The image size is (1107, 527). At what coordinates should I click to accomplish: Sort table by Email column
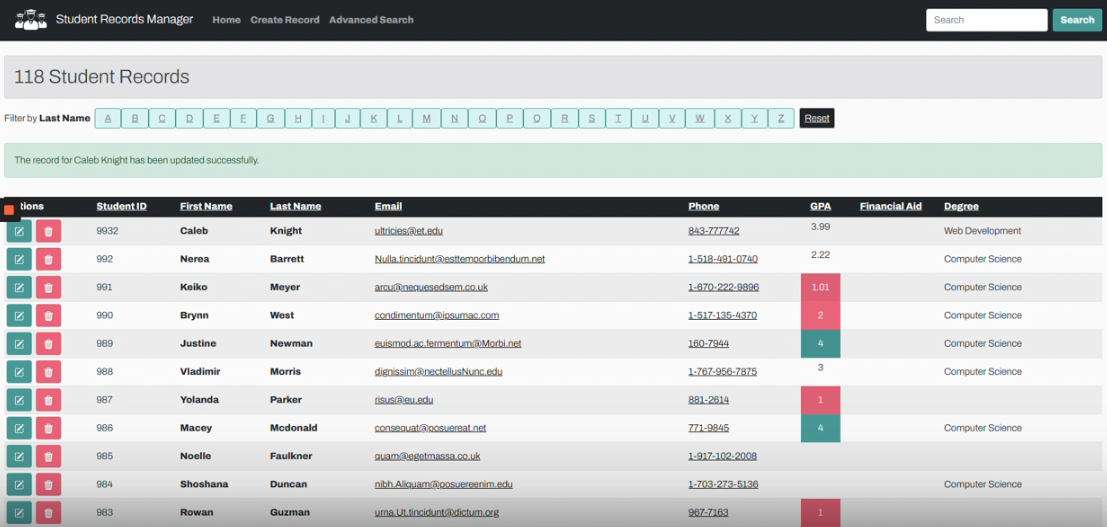(388, 206)
